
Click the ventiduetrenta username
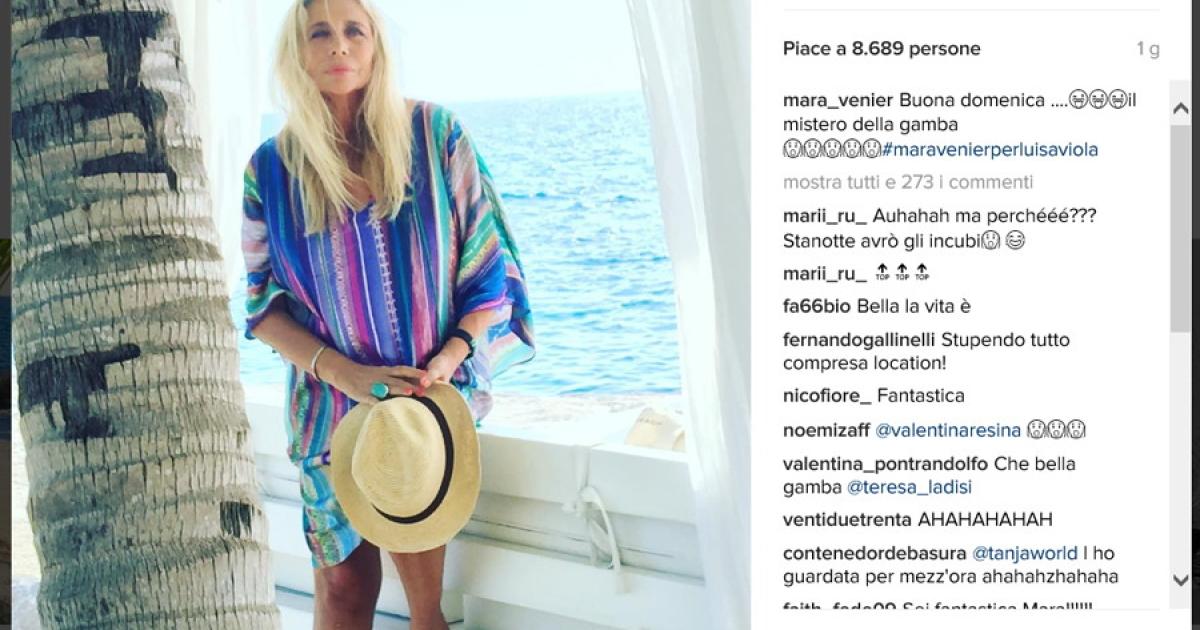(847, 520)
